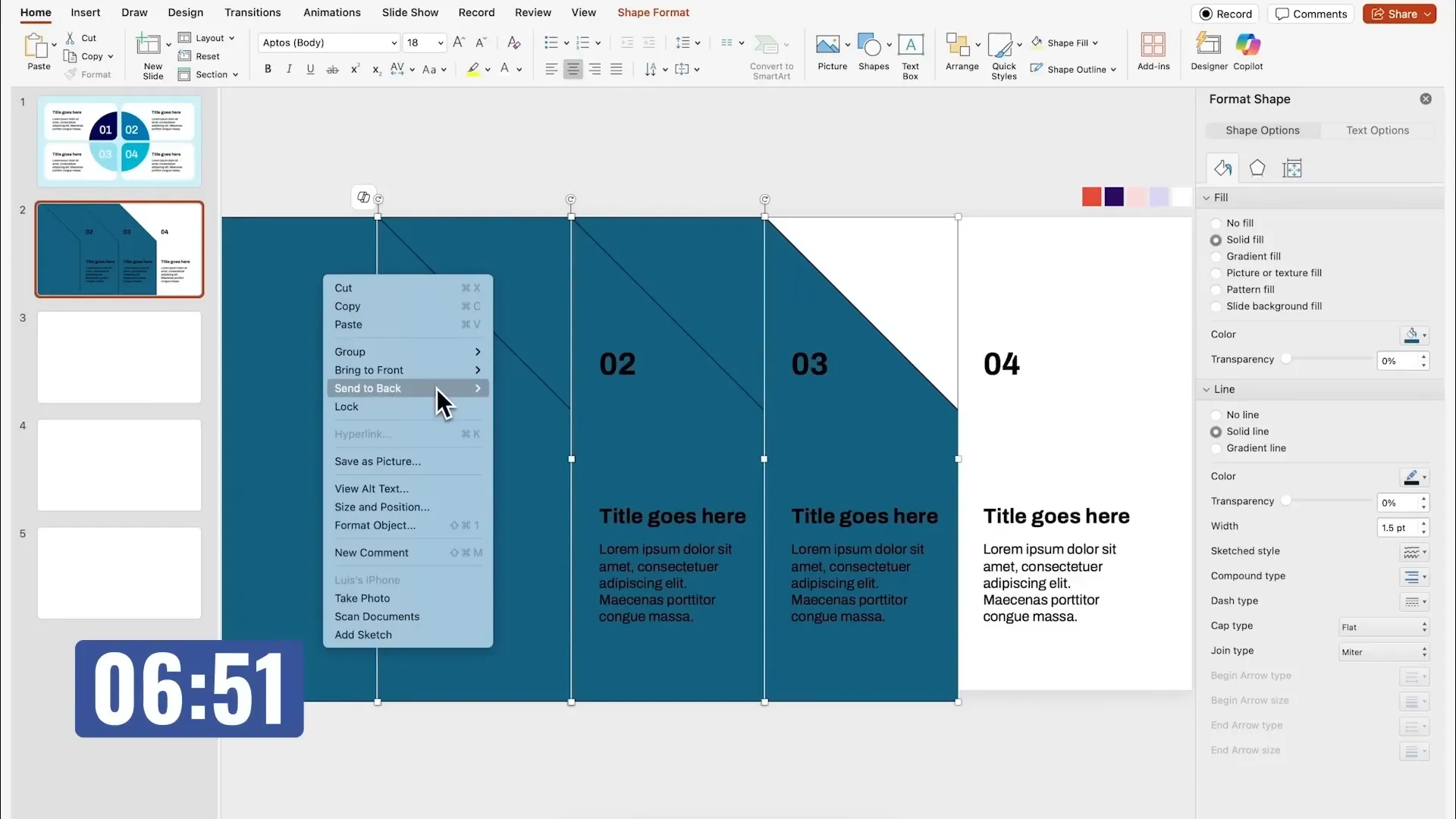Center align the text
1456x819 pixels.
(x=573, y=69)
